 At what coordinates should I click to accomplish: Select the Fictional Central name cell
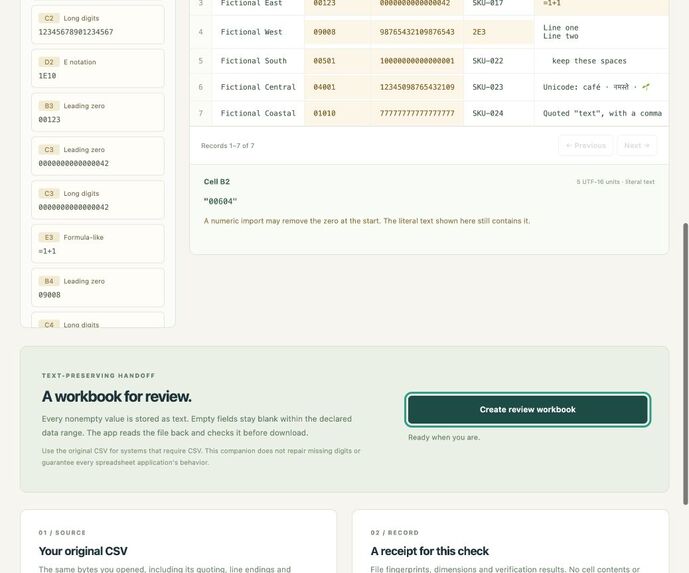point(258,87)
